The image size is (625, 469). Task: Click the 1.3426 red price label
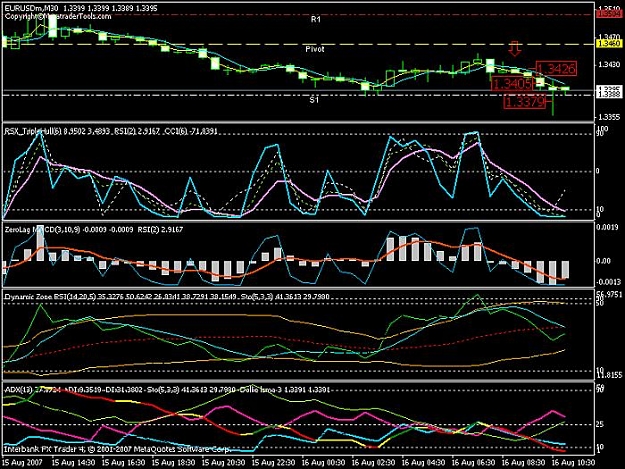point(556,69)
